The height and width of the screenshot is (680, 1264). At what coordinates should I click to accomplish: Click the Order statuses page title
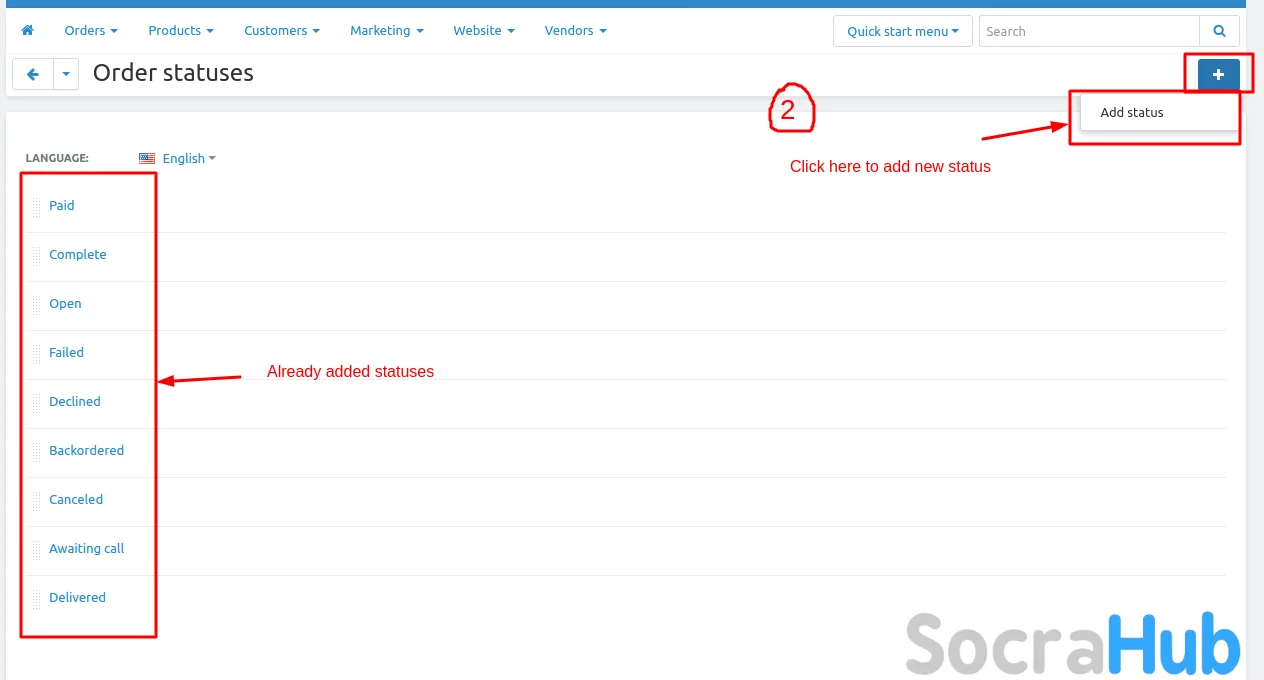click(x=173, y=73)
